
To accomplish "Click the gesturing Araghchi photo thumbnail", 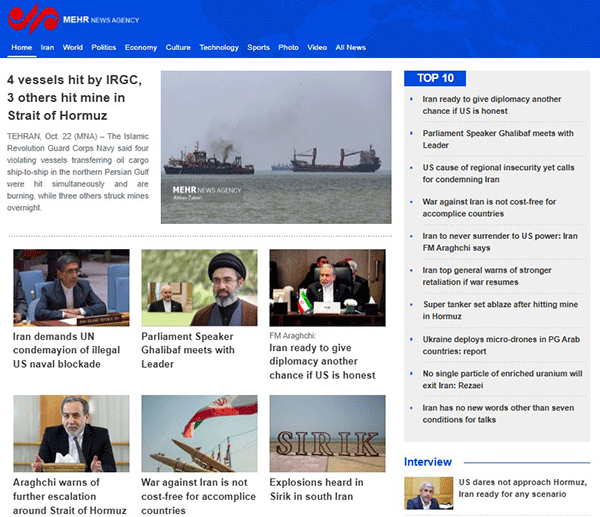I will click(71, 434).
